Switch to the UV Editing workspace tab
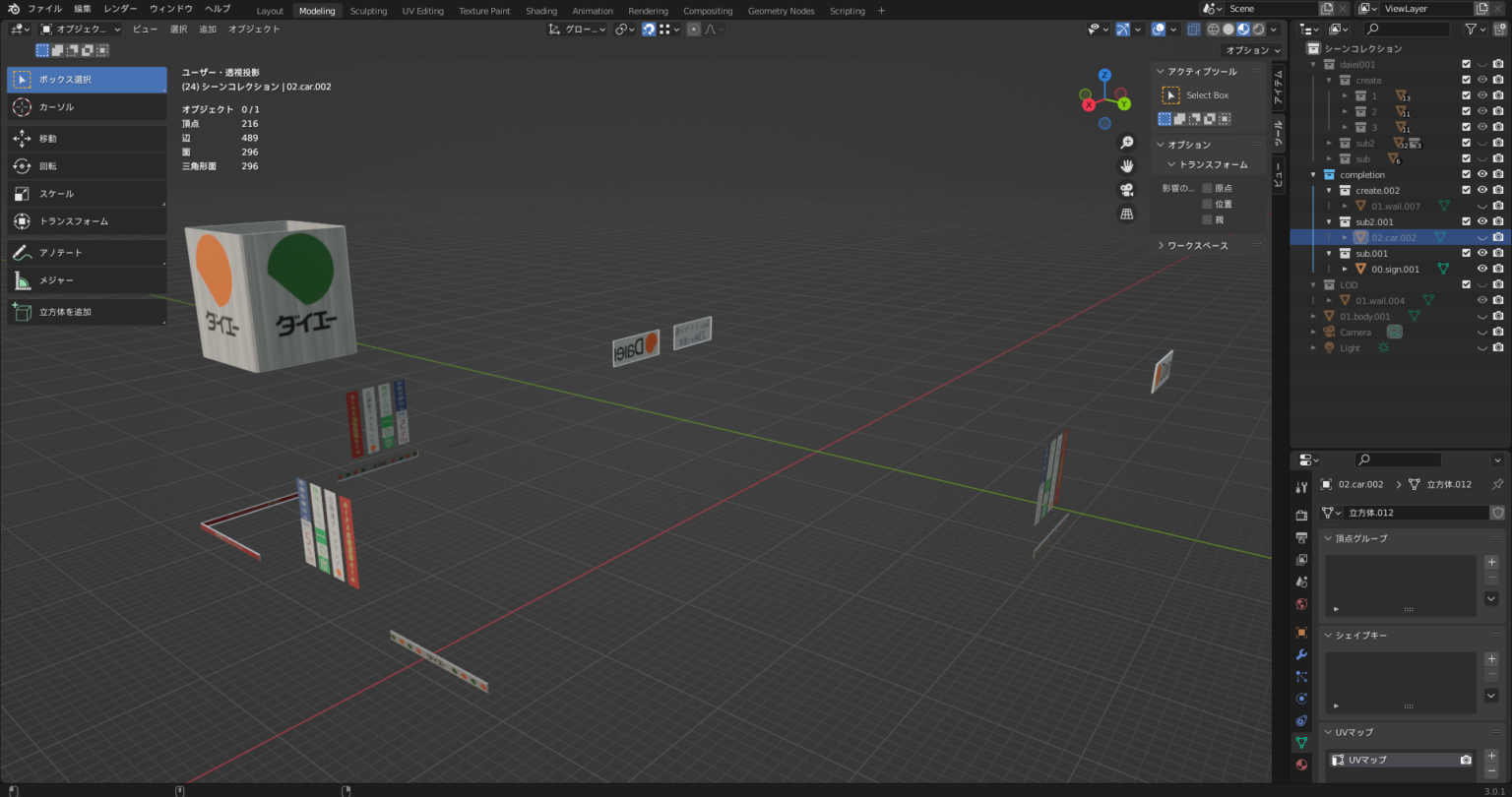The width and height of the screenshot is (1512, 797). [x=422, y=11]
